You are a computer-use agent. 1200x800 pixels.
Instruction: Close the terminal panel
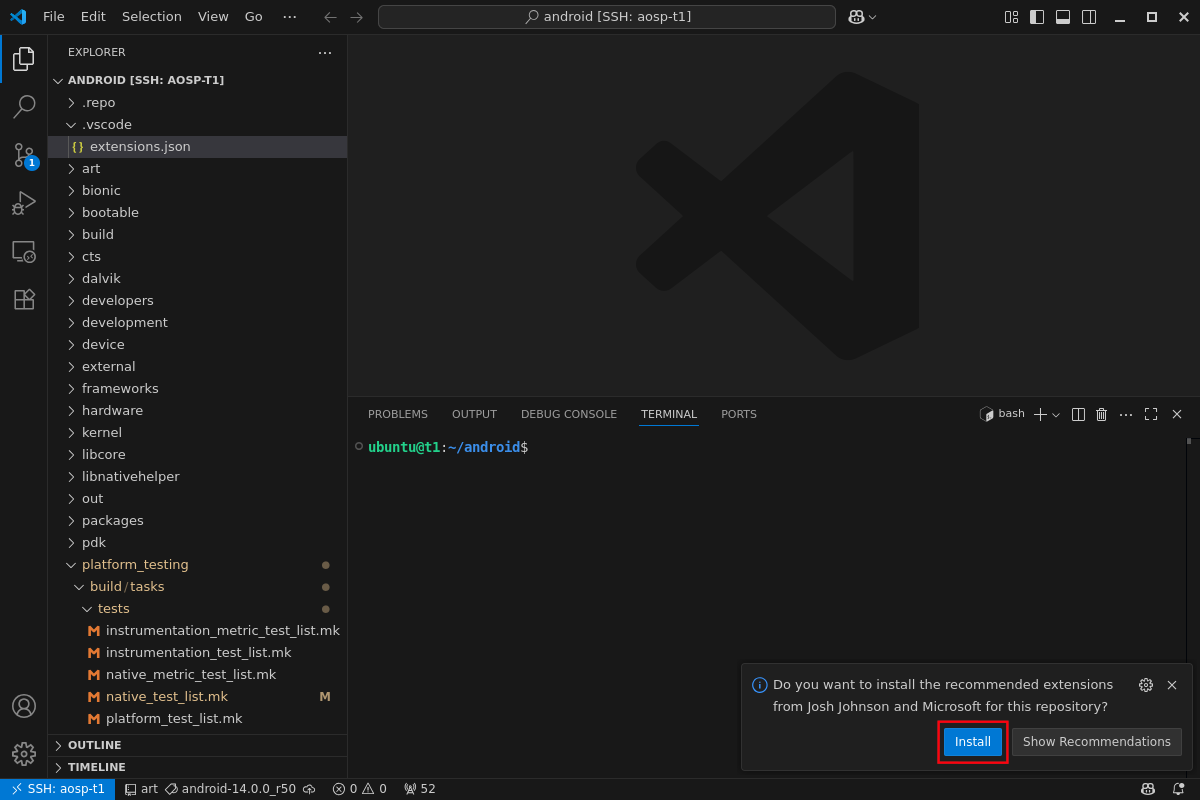[x=1177, y=414]
